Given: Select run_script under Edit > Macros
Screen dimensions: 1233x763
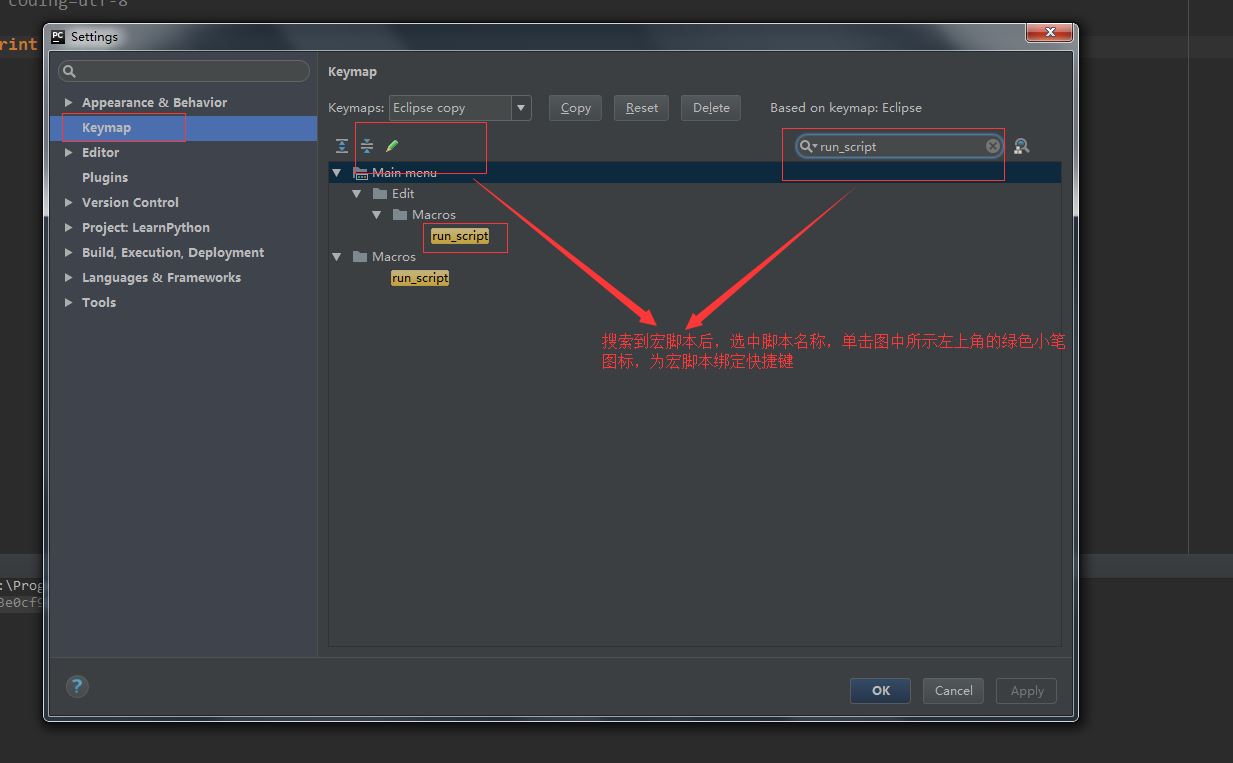Looking at the screenshot, I should [x=460, y=236].
